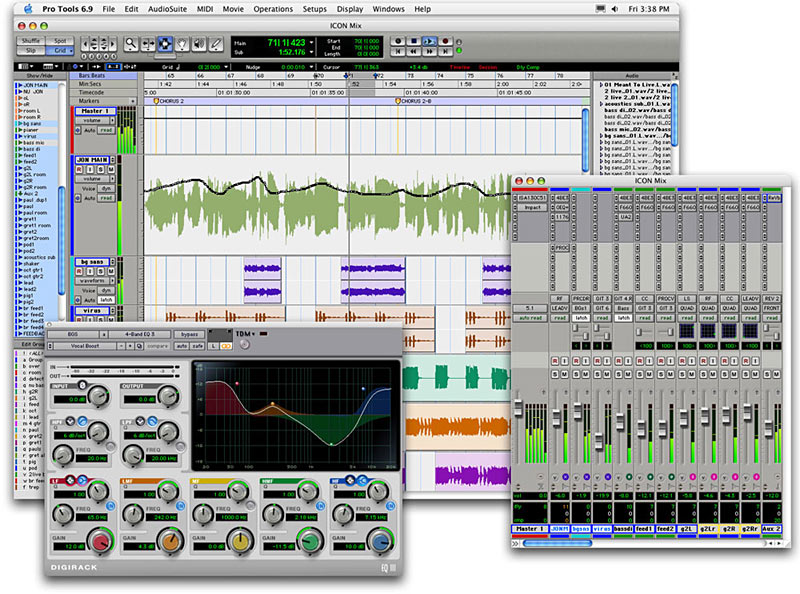The width and height of the screenshot is (800, 594).
Task: Toggle the EQ plug-in bypass button
Action: point(189,334)
